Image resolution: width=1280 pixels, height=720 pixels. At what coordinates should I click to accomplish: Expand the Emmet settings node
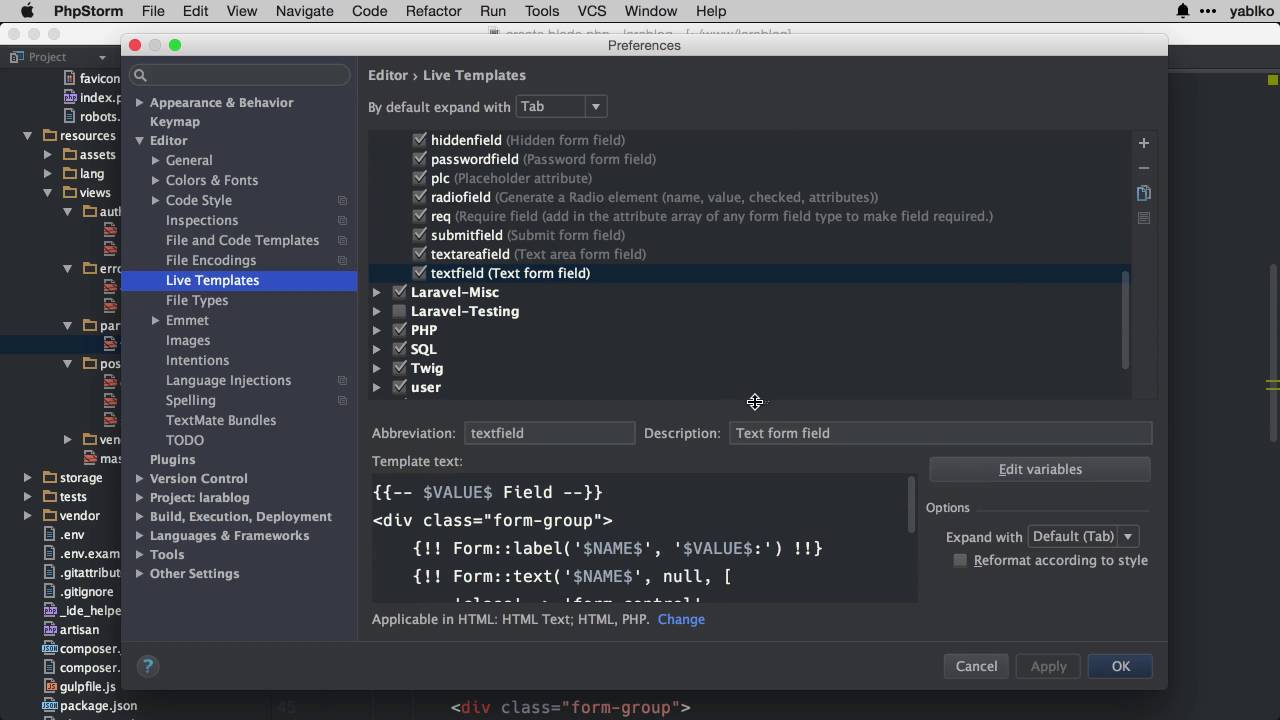(x=156, y=320)
